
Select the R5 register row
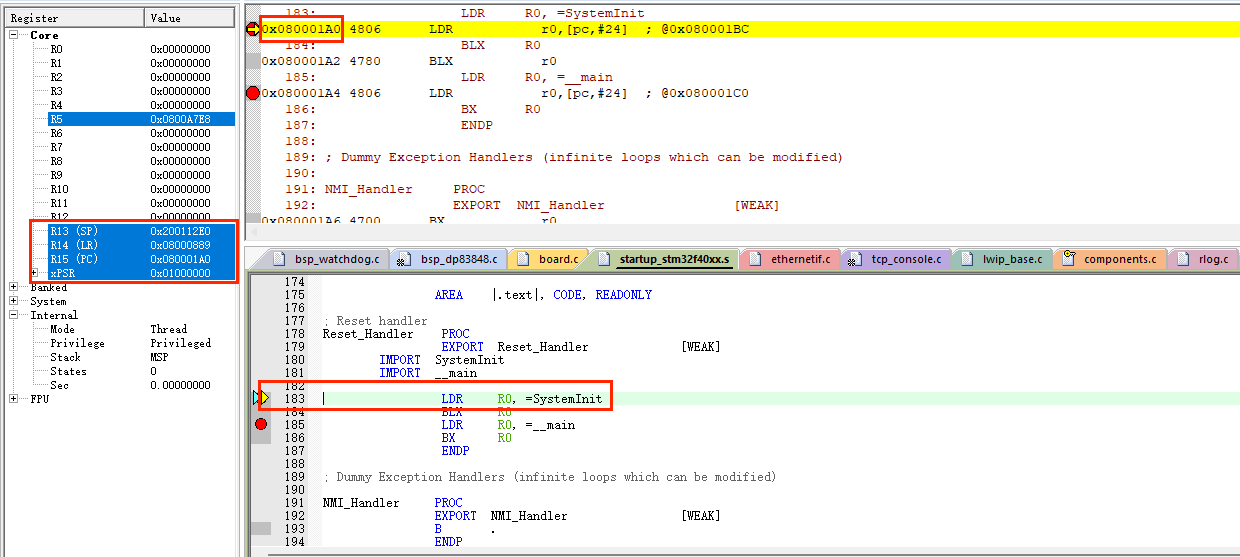click(x=141, y=119)
